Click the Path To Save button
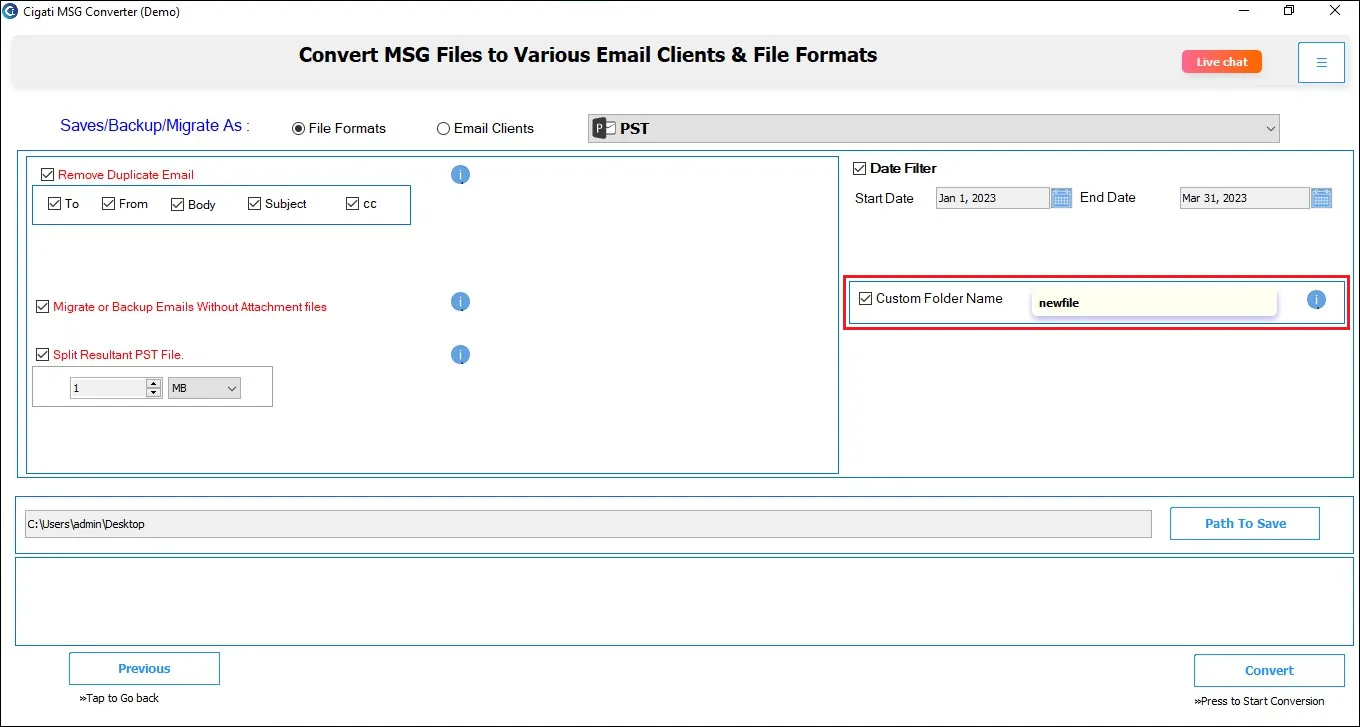 click(1245, 523)
